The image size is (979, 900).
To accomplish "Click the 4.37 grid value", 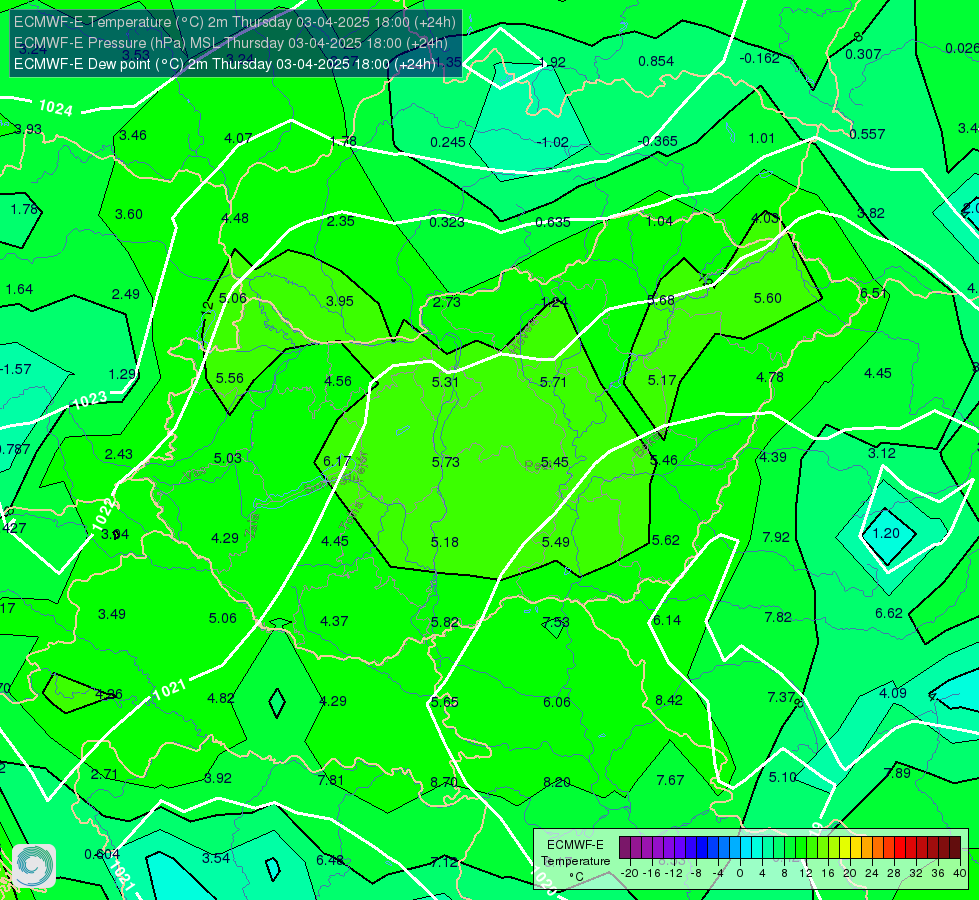I will (x=334, y=621).
